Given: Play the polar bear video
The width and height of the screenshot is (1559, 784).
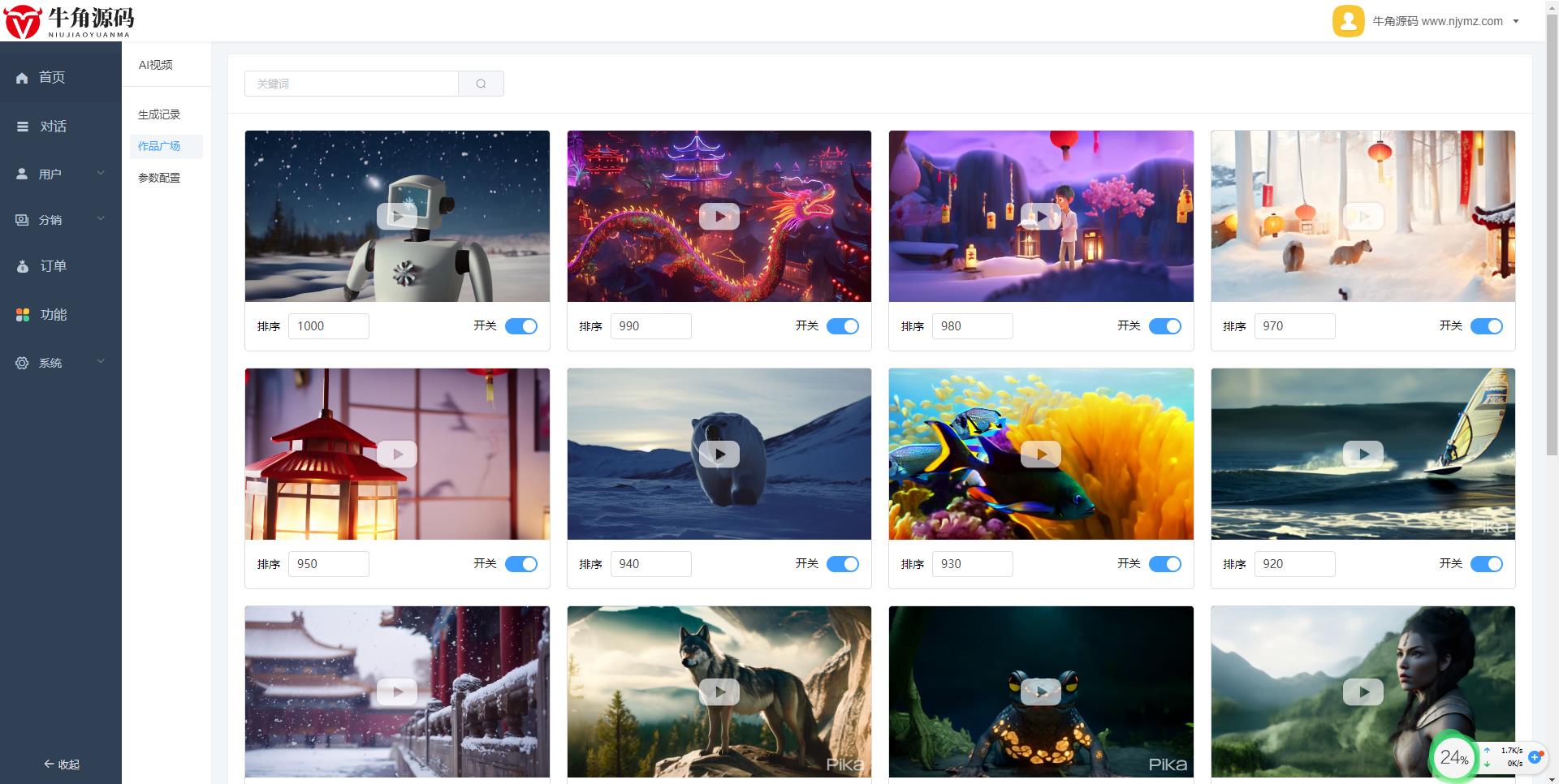Looking at the screenshot, I should point(719,454).
